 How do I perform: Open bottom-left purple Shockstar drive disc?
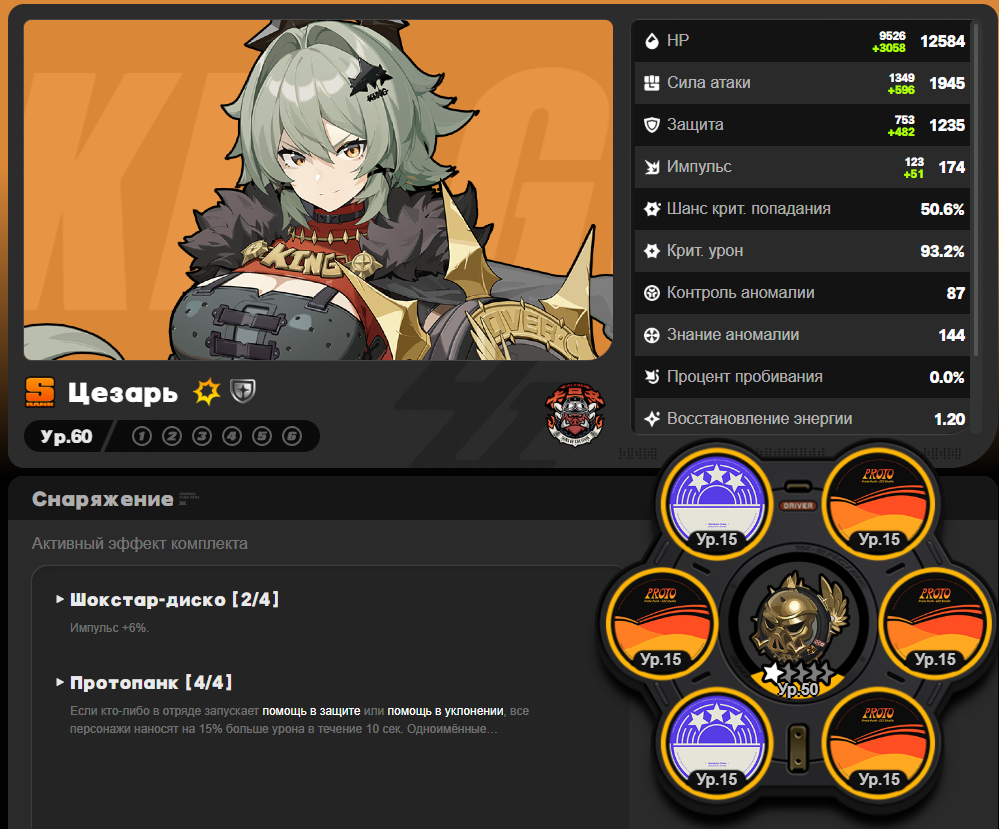[717, 742]
